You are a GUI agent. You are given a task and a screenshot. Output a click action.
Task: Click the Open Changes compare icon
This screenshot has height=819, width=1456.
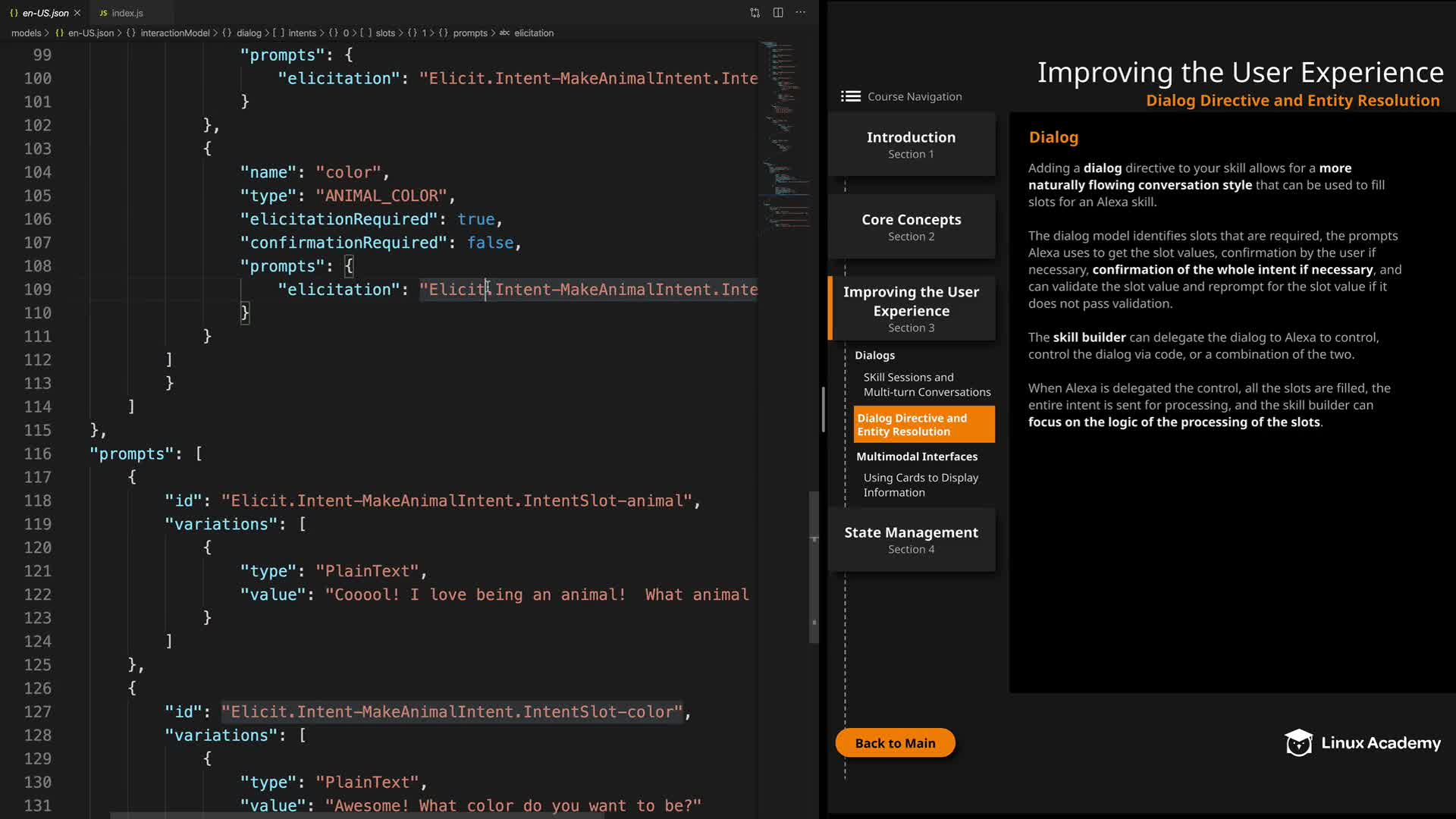[x=755, y=13]
